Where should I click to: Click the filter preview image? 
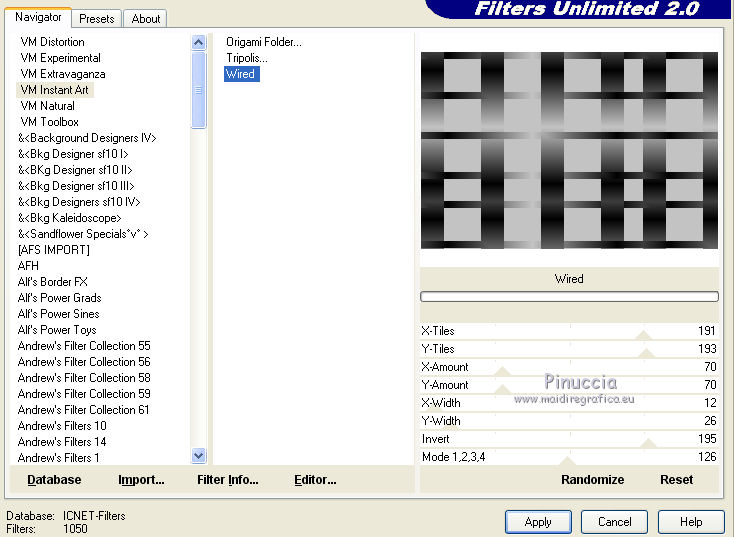569,150
